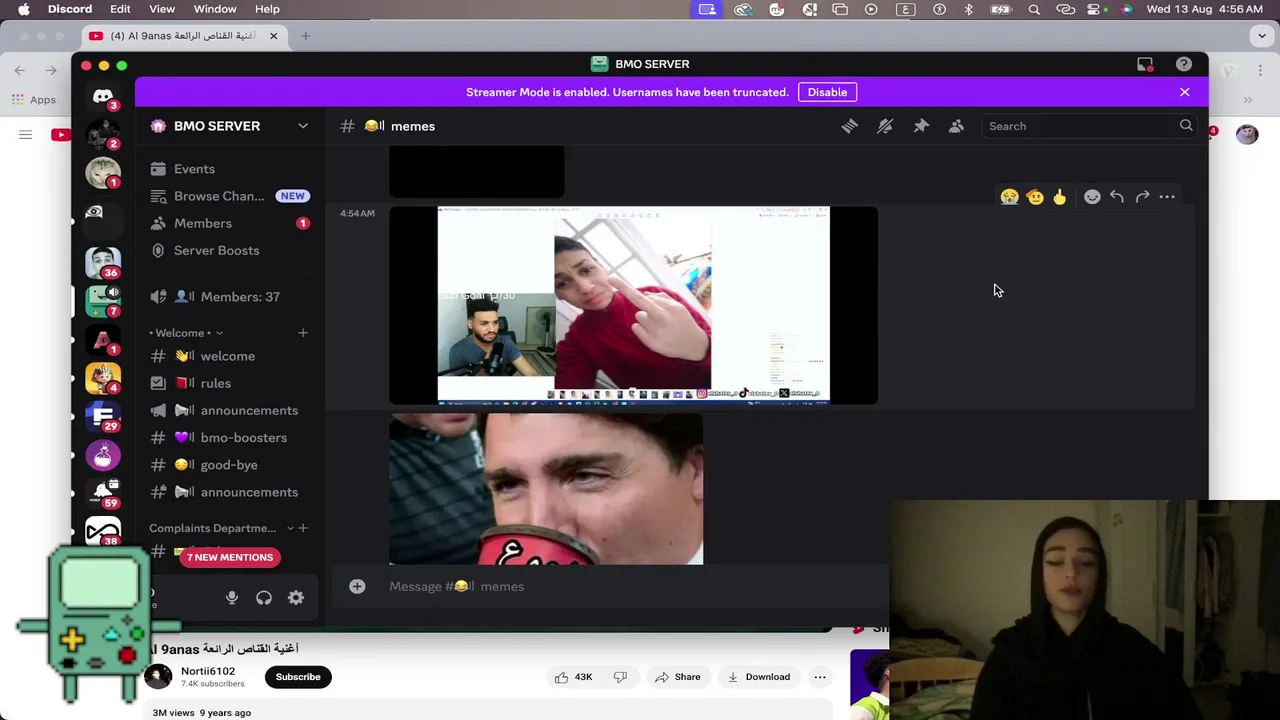Open the YouTube hamburger guide menu
Image resolution: width=1280 pixels, height=720 pixels.
(25, 135)
